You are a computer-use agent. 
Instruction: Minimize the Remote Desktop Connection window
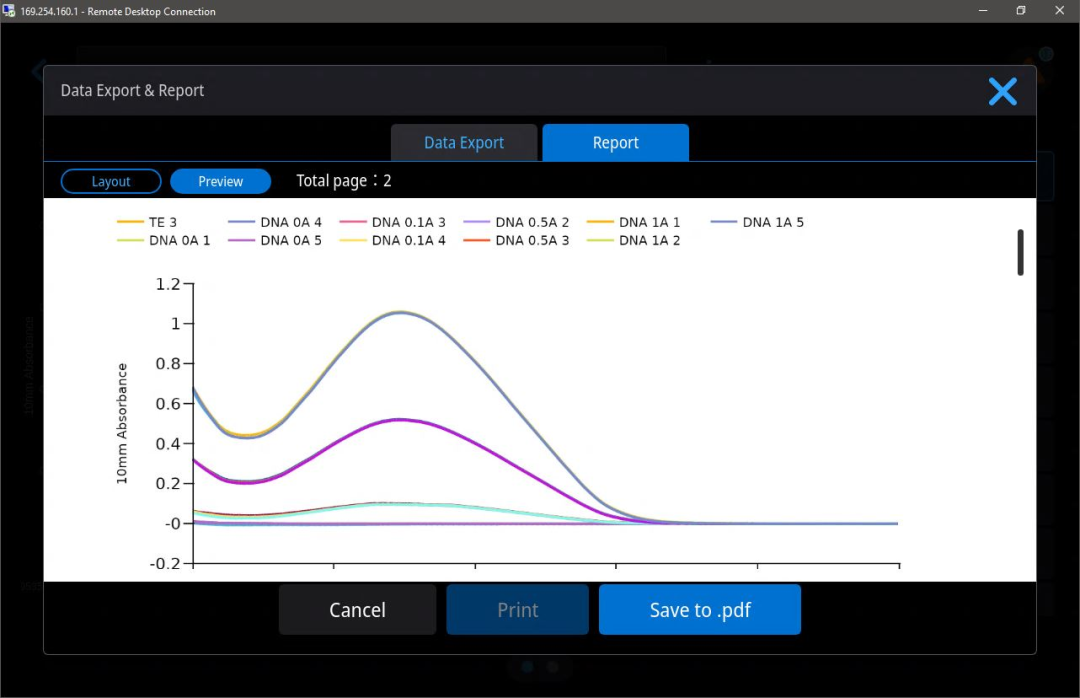pyautogui.click(x=983, y=10)
